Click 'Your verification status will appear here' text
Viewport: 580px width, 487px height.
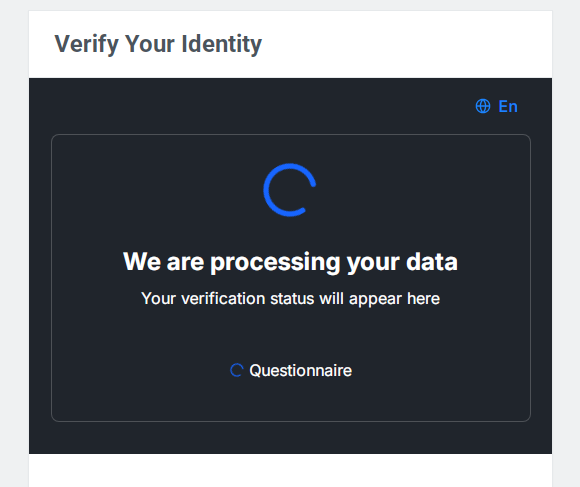(x=290, y=299)
